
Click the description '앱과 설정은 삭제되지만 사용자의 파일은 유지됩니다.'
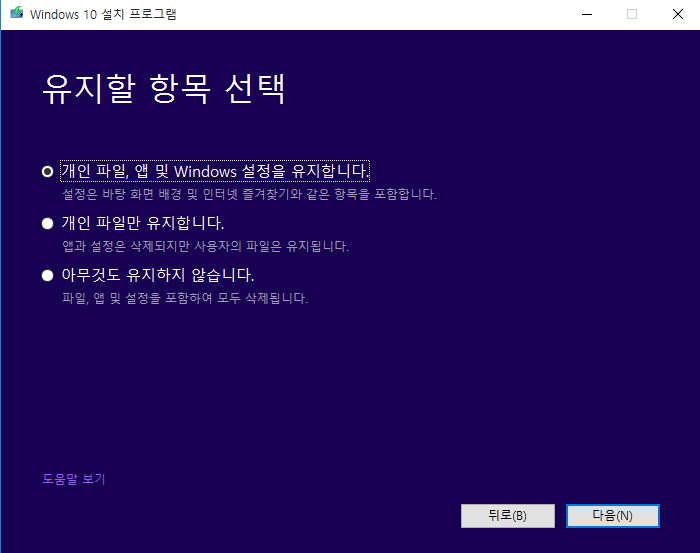click(x=205, y=246)
